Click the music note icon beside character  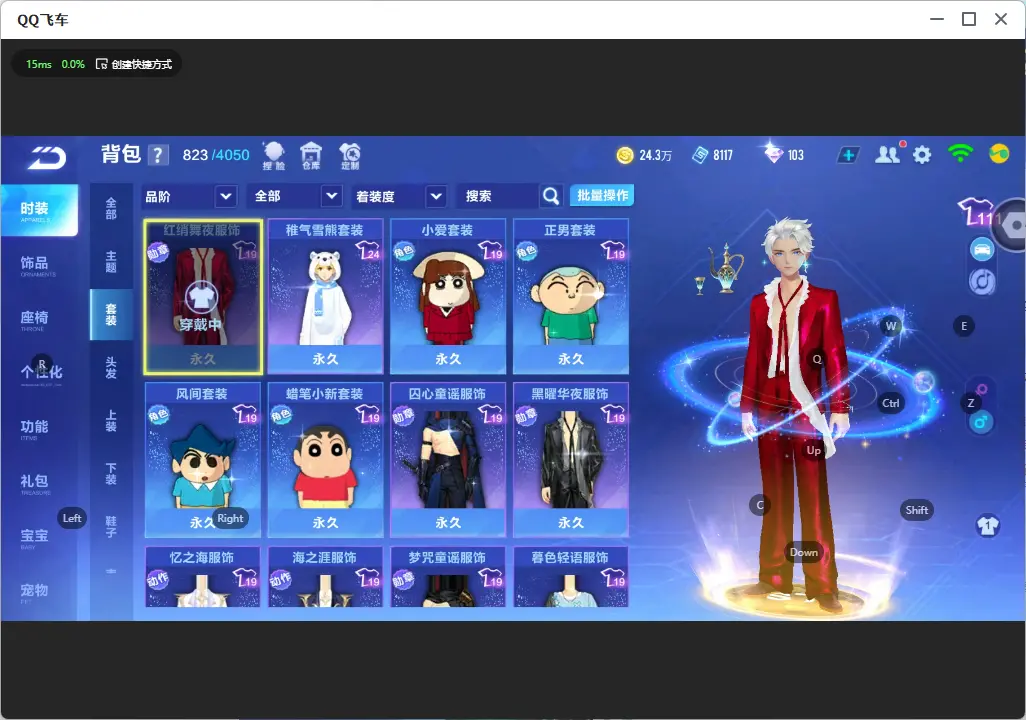pyautogui.click(x=982, y=281)
